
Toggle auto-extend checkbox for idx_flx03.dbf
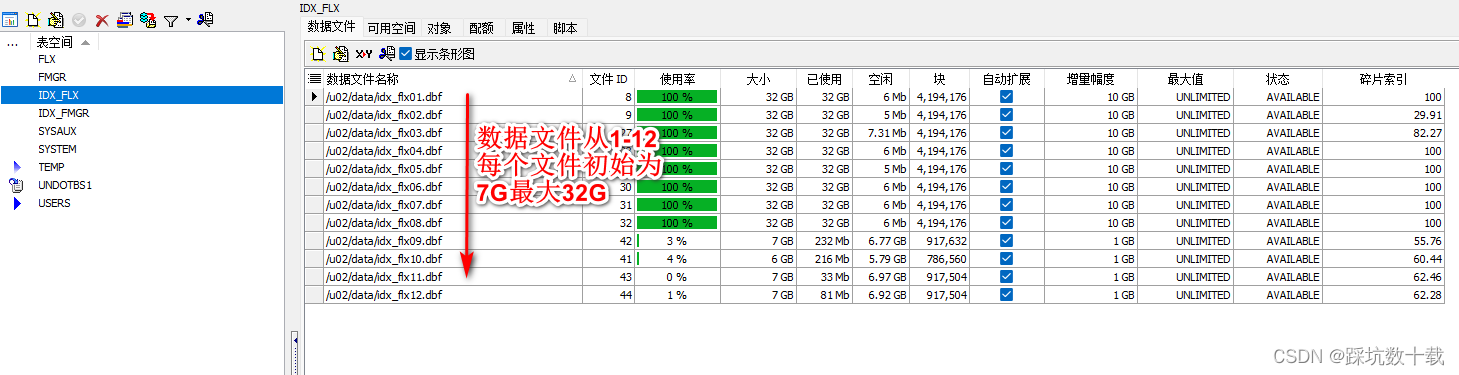(1007, 133)
